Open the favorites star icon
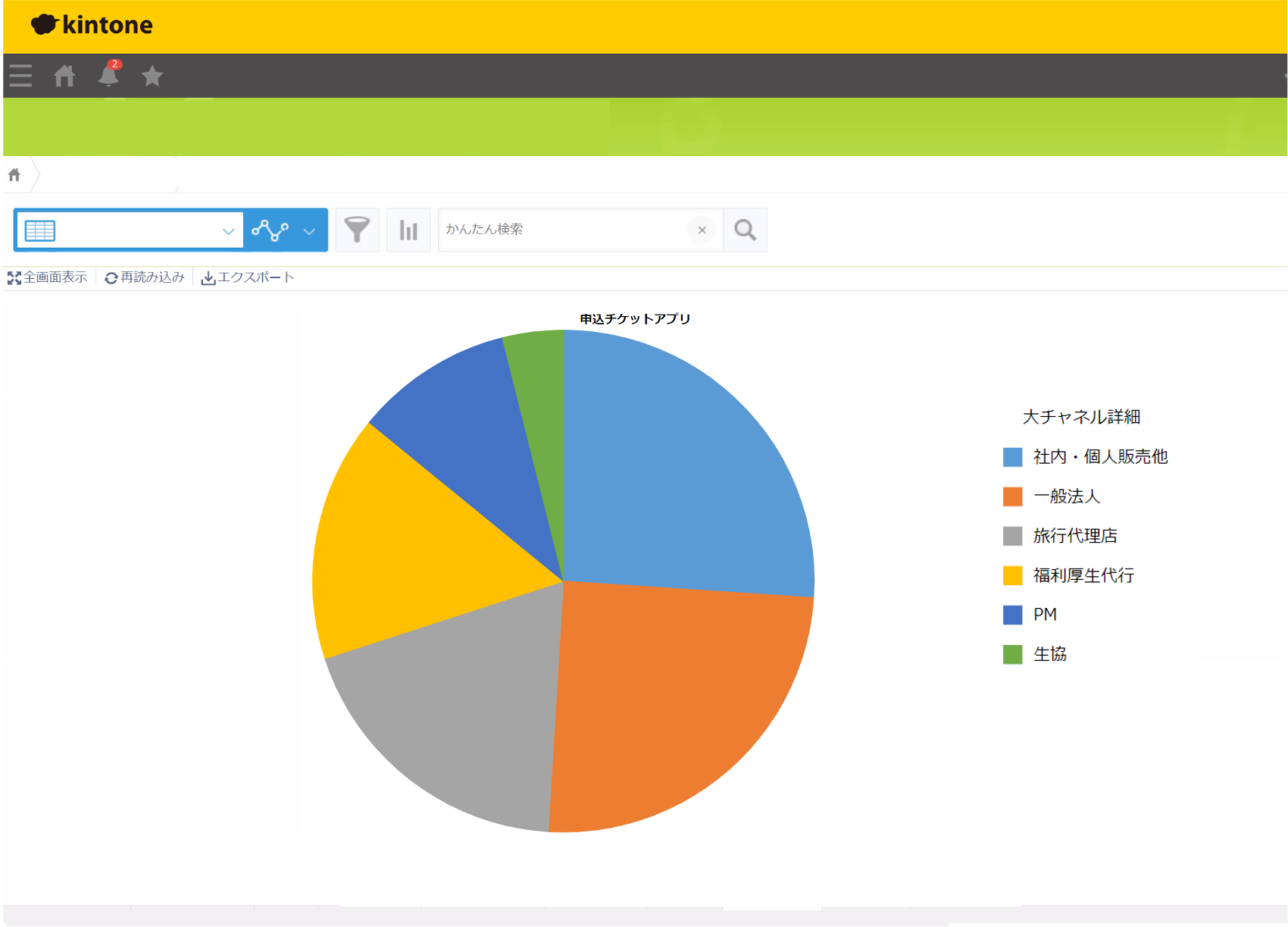 click(152, 76)
